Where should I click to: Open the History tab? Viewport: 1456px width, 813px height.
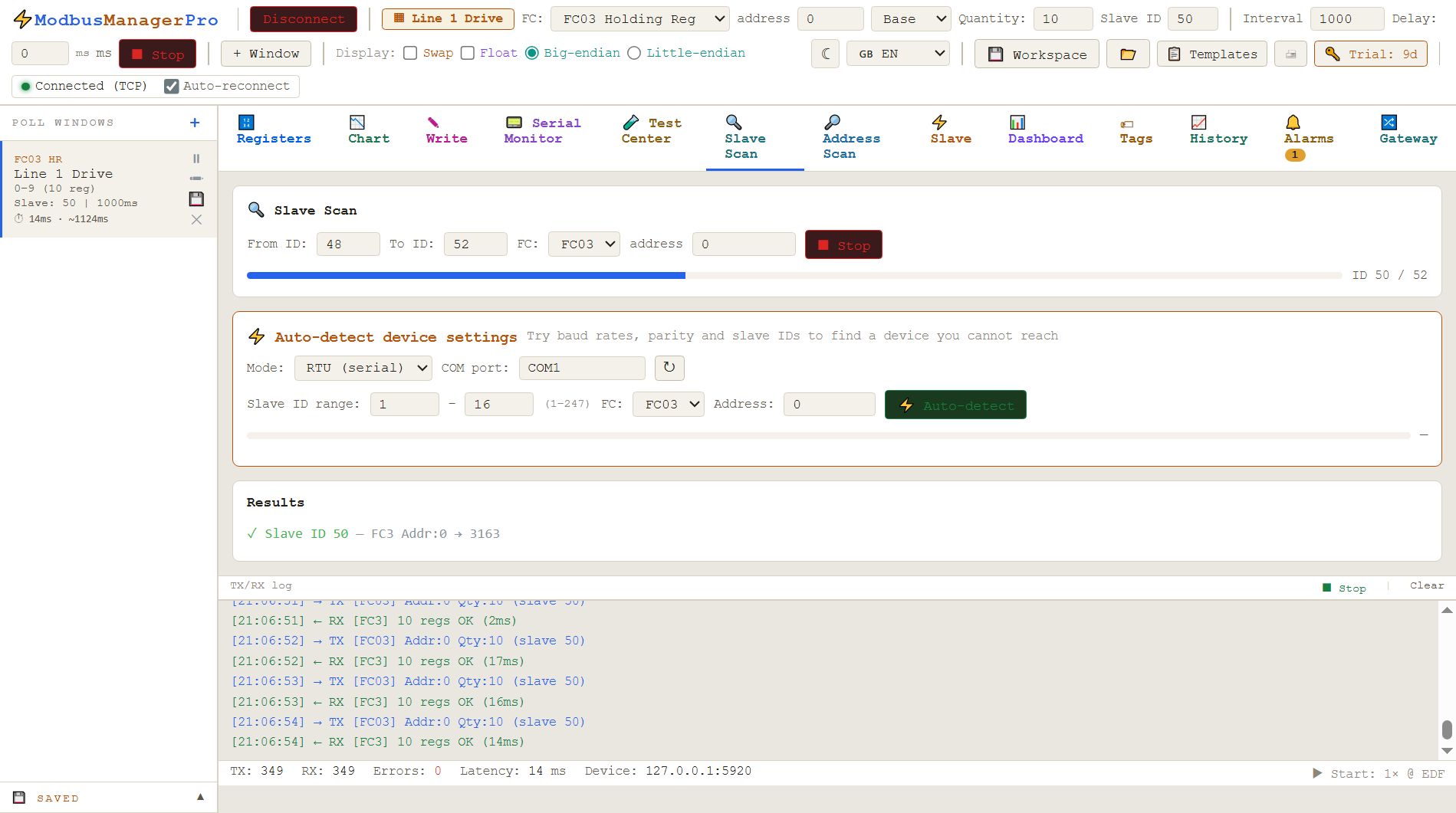(x=1218, y=130)
